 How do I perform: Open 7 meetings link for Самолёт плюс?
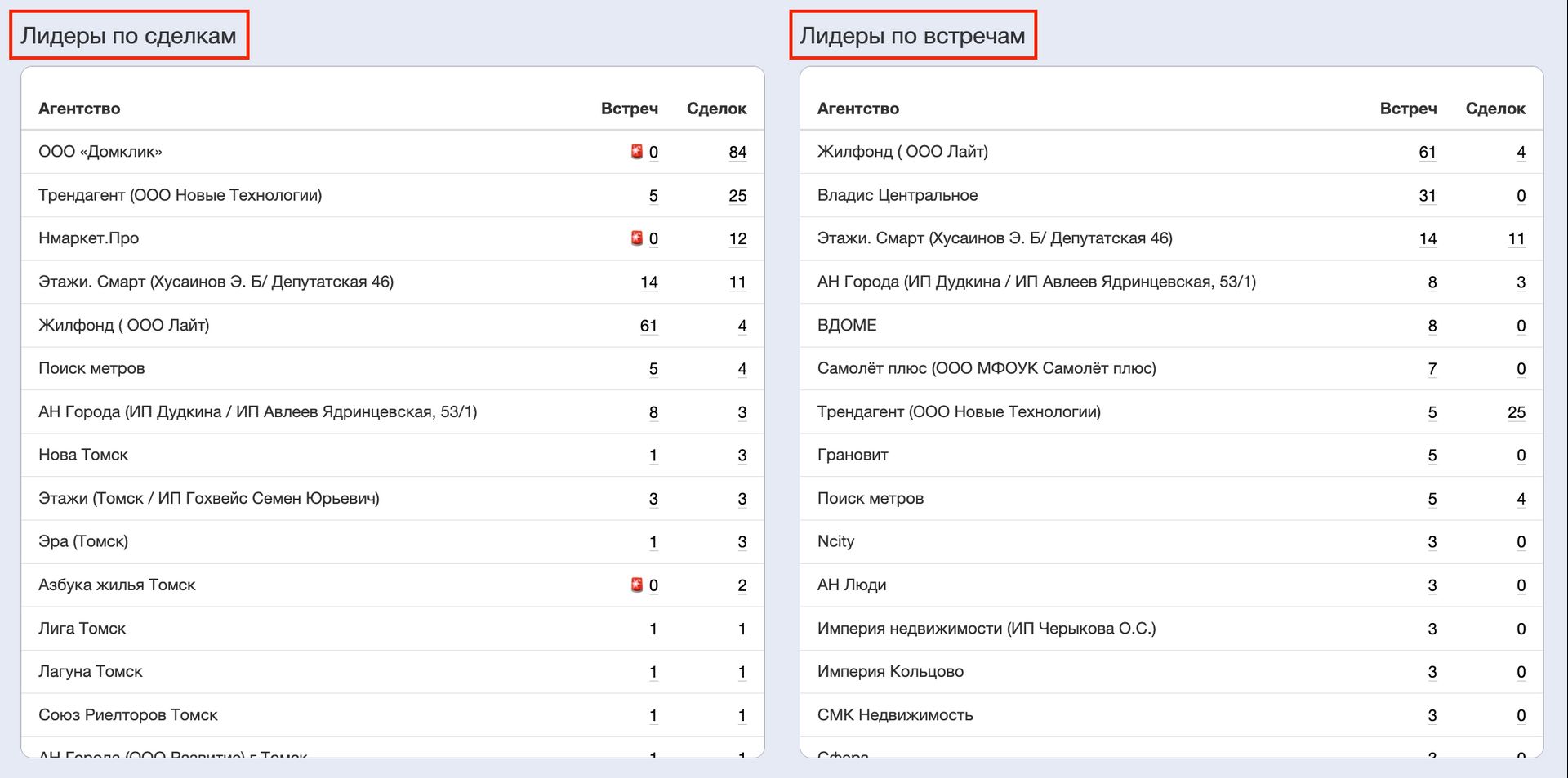1432,369
